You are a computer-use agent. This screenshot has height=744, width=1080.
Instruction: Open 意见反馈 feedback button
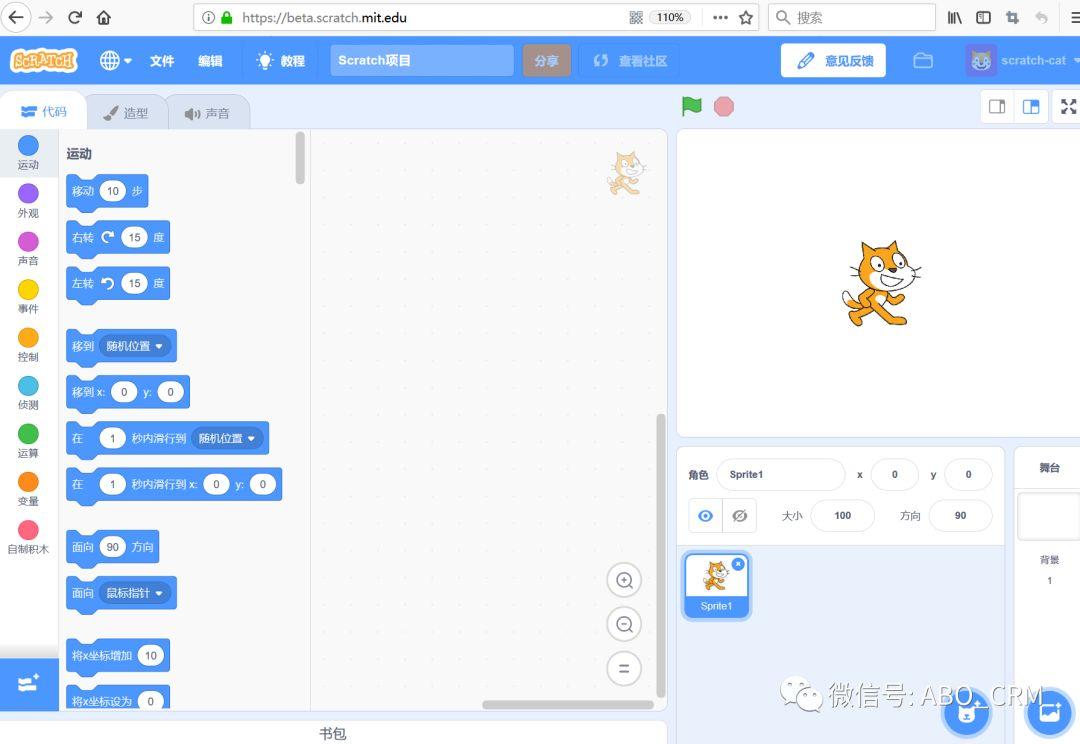point(833,61)
